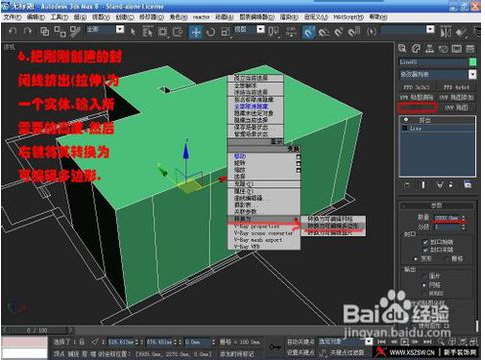Click the object color swatch beside Line01
This screenshot has width=485, height=360.
pyautogui.click(x=473, y=62)
